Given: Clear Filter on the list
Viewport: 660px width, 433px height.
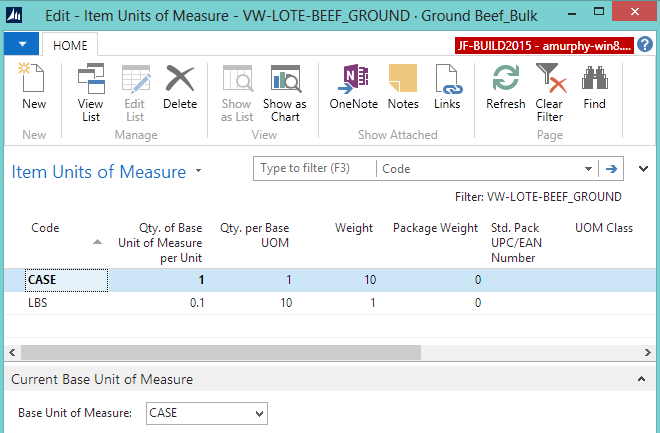Looking at the screenshot, I should coord(549,93).
